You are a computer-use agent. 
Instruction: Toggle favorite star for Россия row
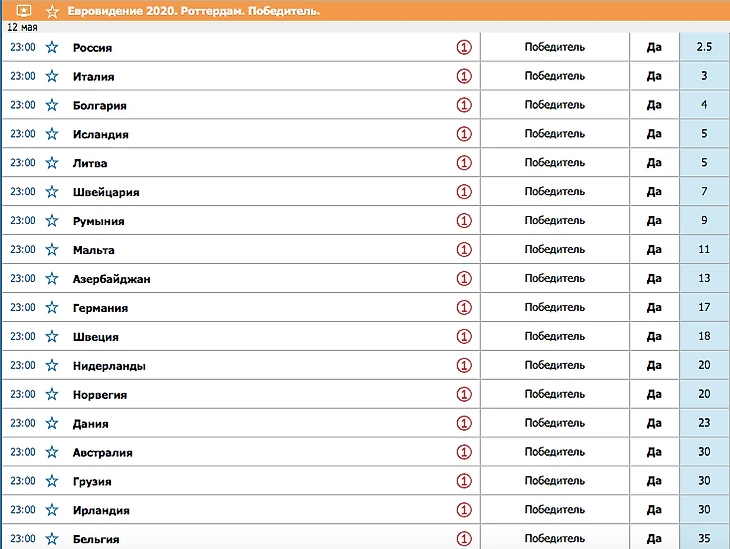pos(52,47)
